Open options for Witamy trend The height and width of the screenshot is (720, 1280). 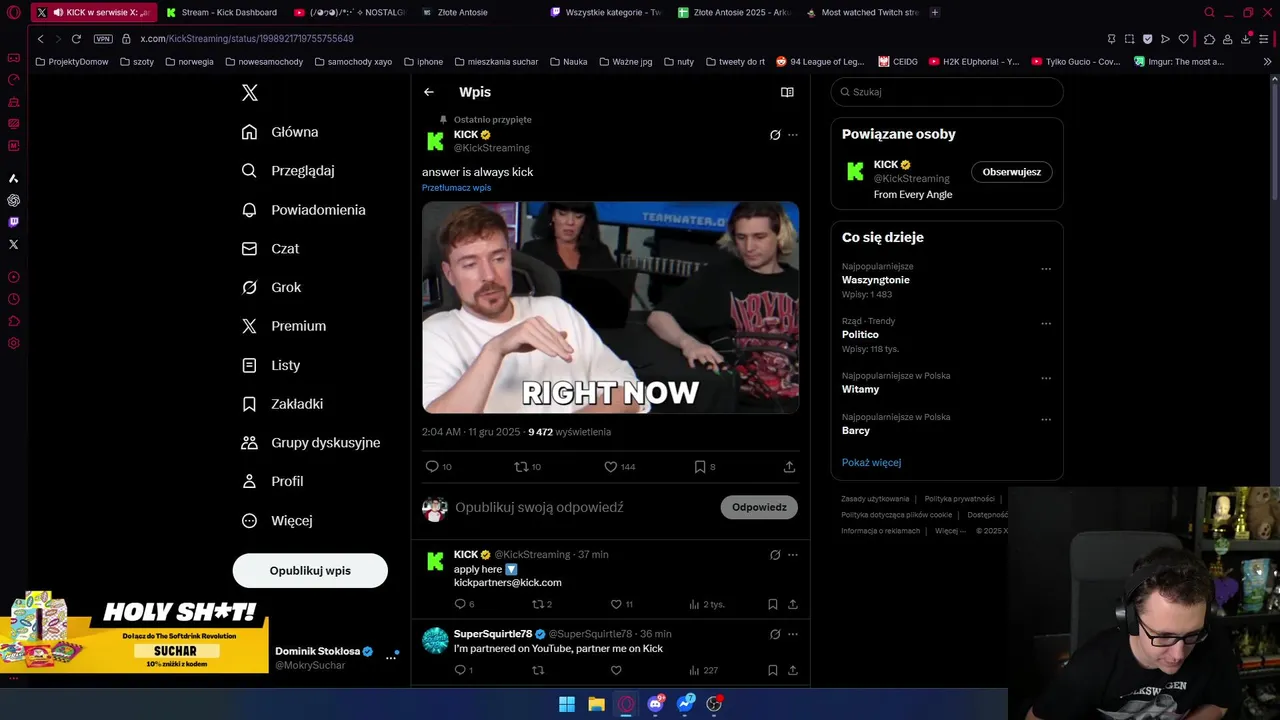pyautogui.click(x=1046, y=378)
